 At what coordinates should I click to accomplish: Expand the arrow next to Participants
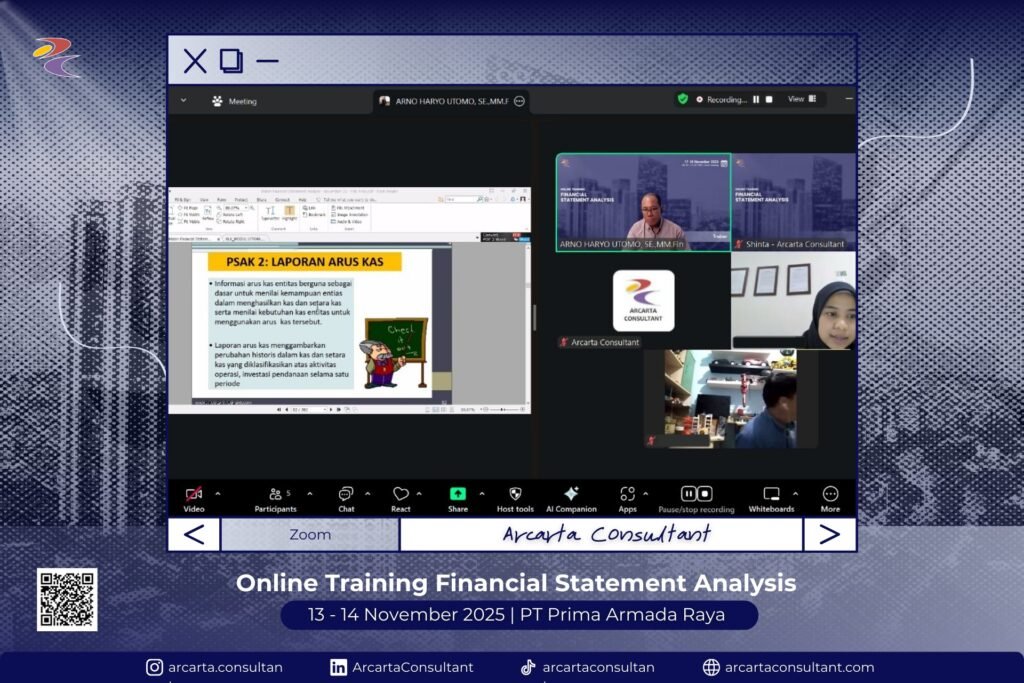tap(309, 494)
